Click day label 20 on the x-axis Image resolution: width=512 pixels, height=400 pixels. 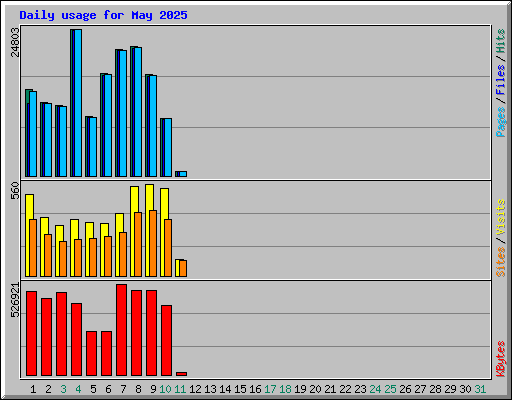click(x=315, y=389)
